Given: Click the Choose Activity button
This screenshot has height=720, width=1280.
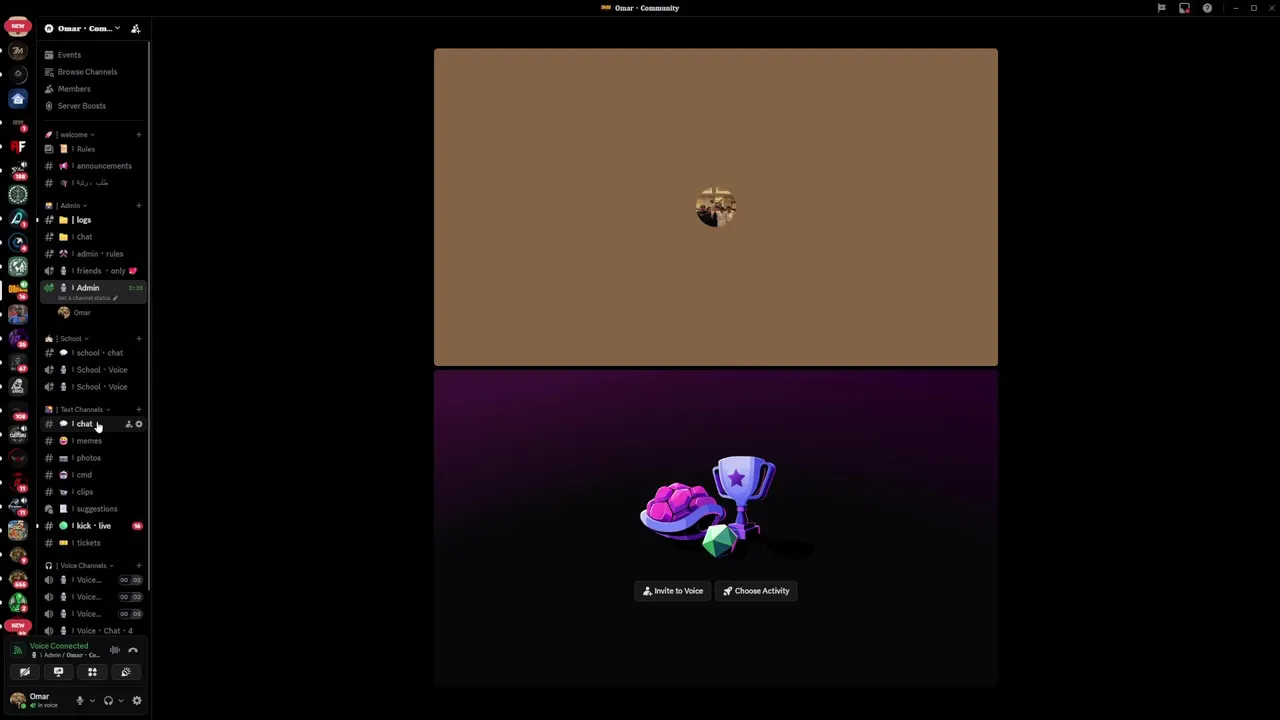Looking at the screenshot, I should click(756, 591).
